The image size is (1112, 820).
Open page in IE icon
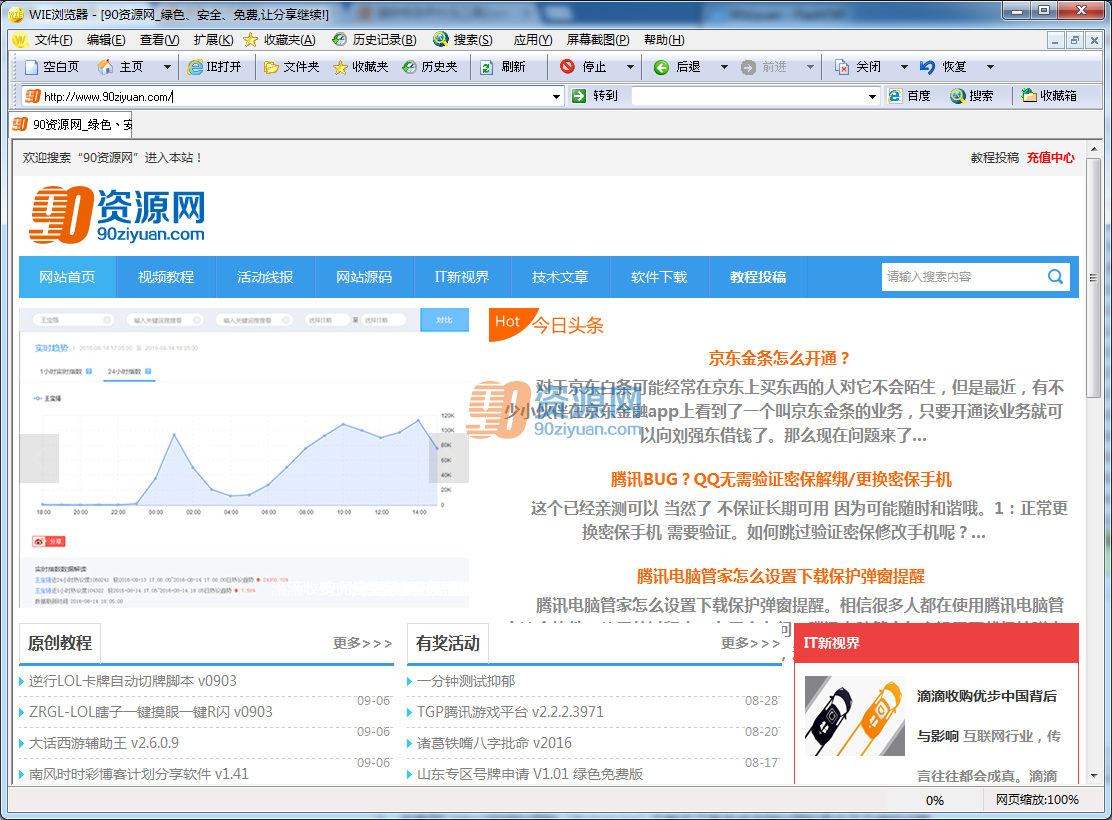tap(194, 67)
